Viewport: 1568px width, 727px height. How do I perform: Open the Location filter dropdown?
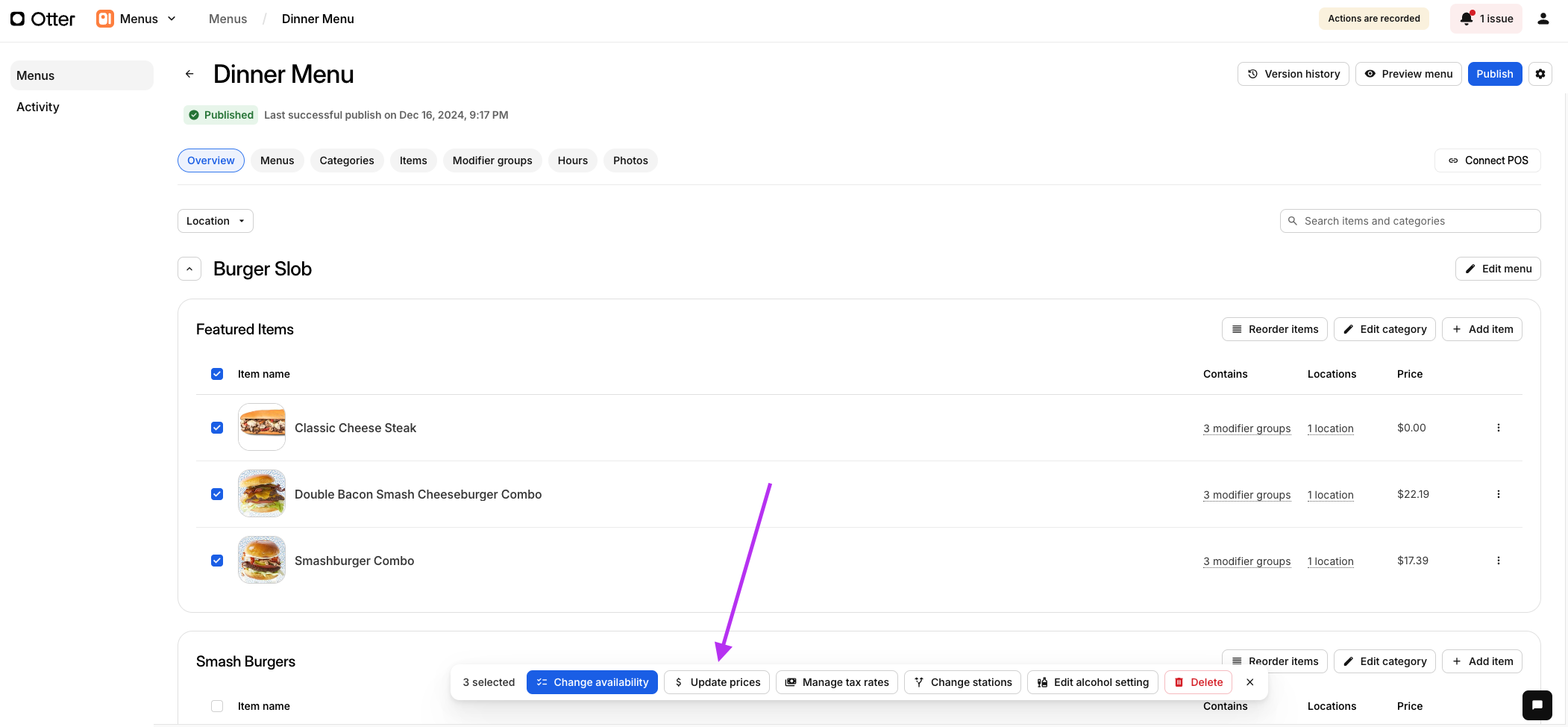click(x=216, y=221)
